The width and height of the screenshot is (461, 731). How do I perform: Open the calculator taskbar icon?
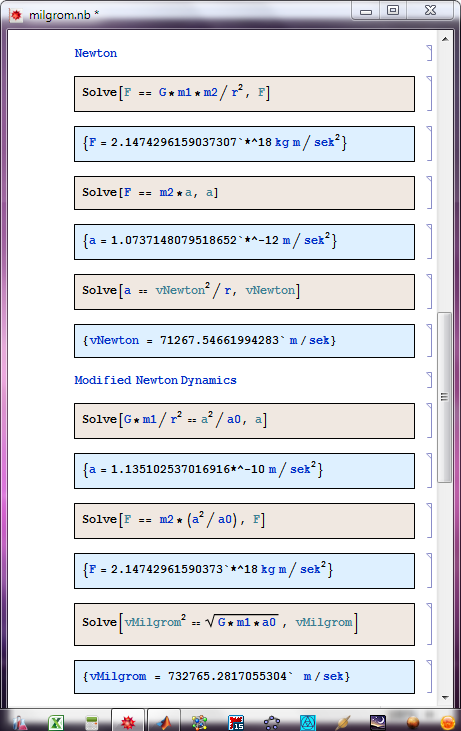[x=92, y=722]
